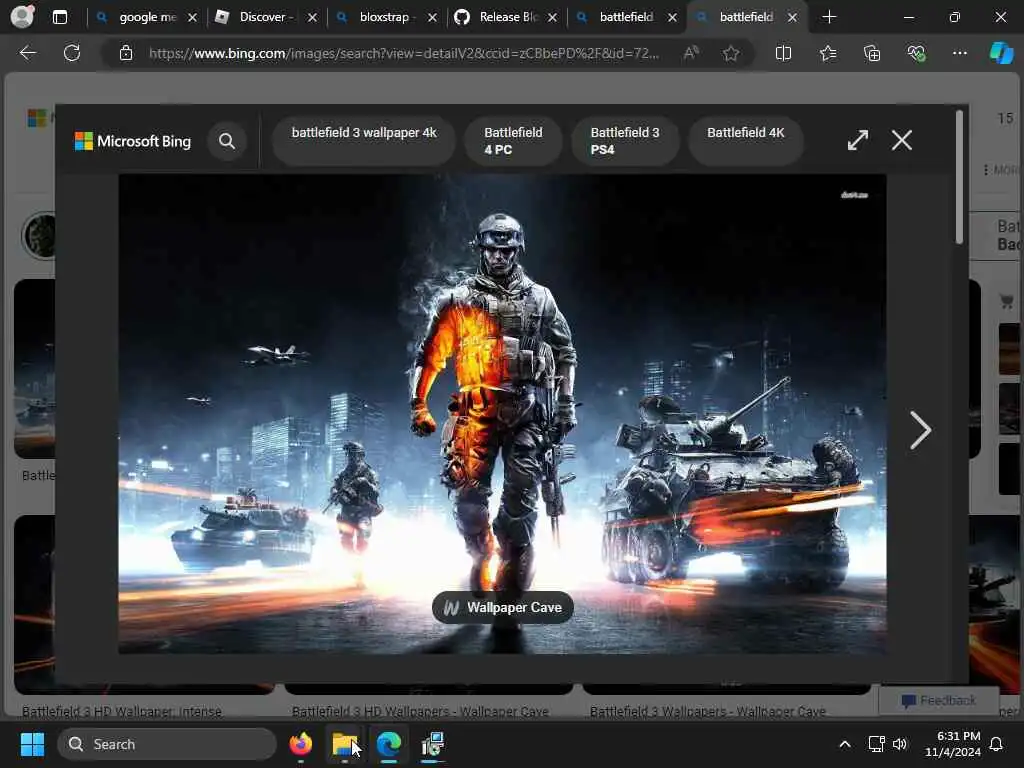Click the Edge profile avatar icon
This screenshot has height=768, width=1024.
pos(22,16)
